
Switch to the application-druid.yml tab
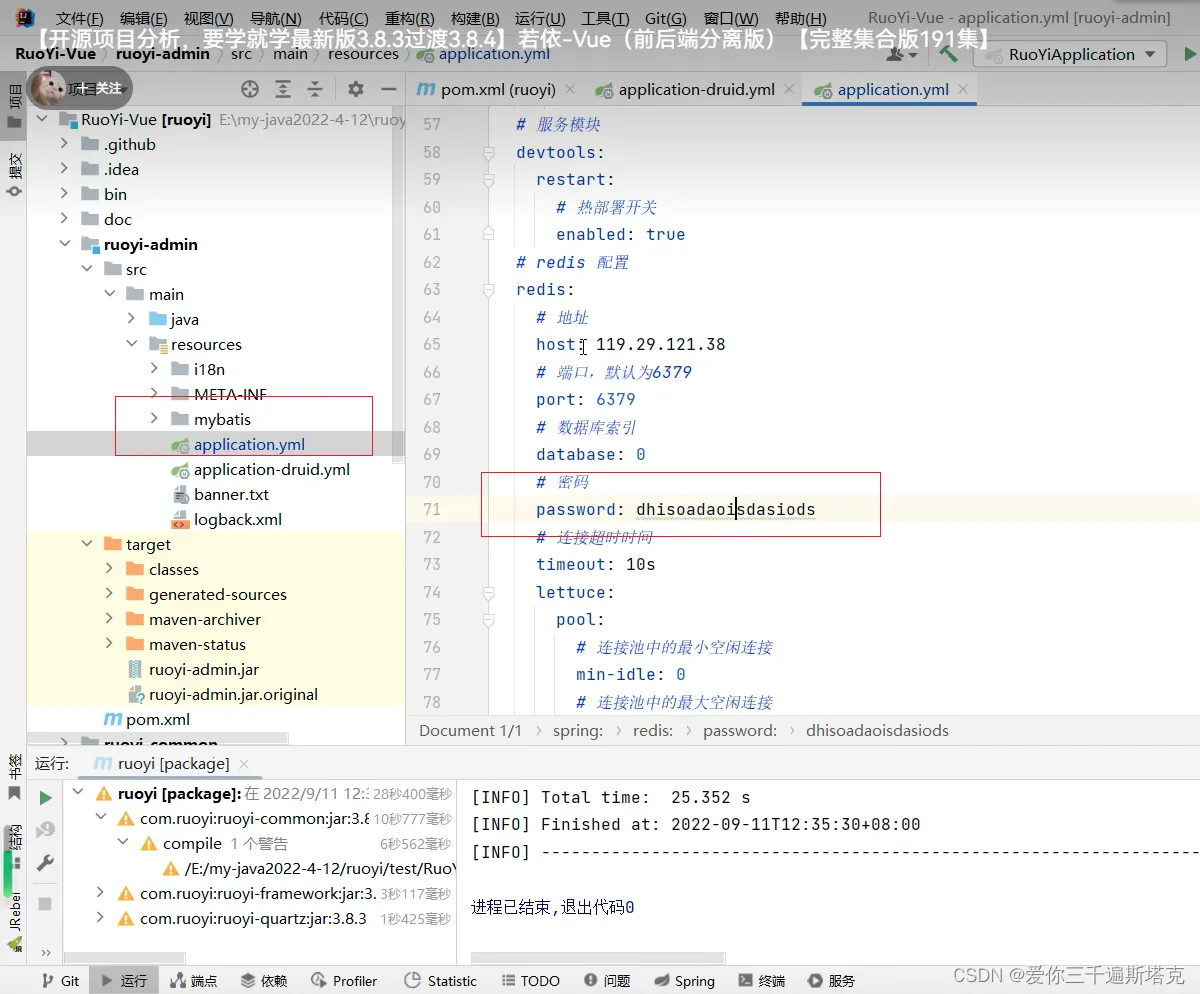click(x=695, y=89)
